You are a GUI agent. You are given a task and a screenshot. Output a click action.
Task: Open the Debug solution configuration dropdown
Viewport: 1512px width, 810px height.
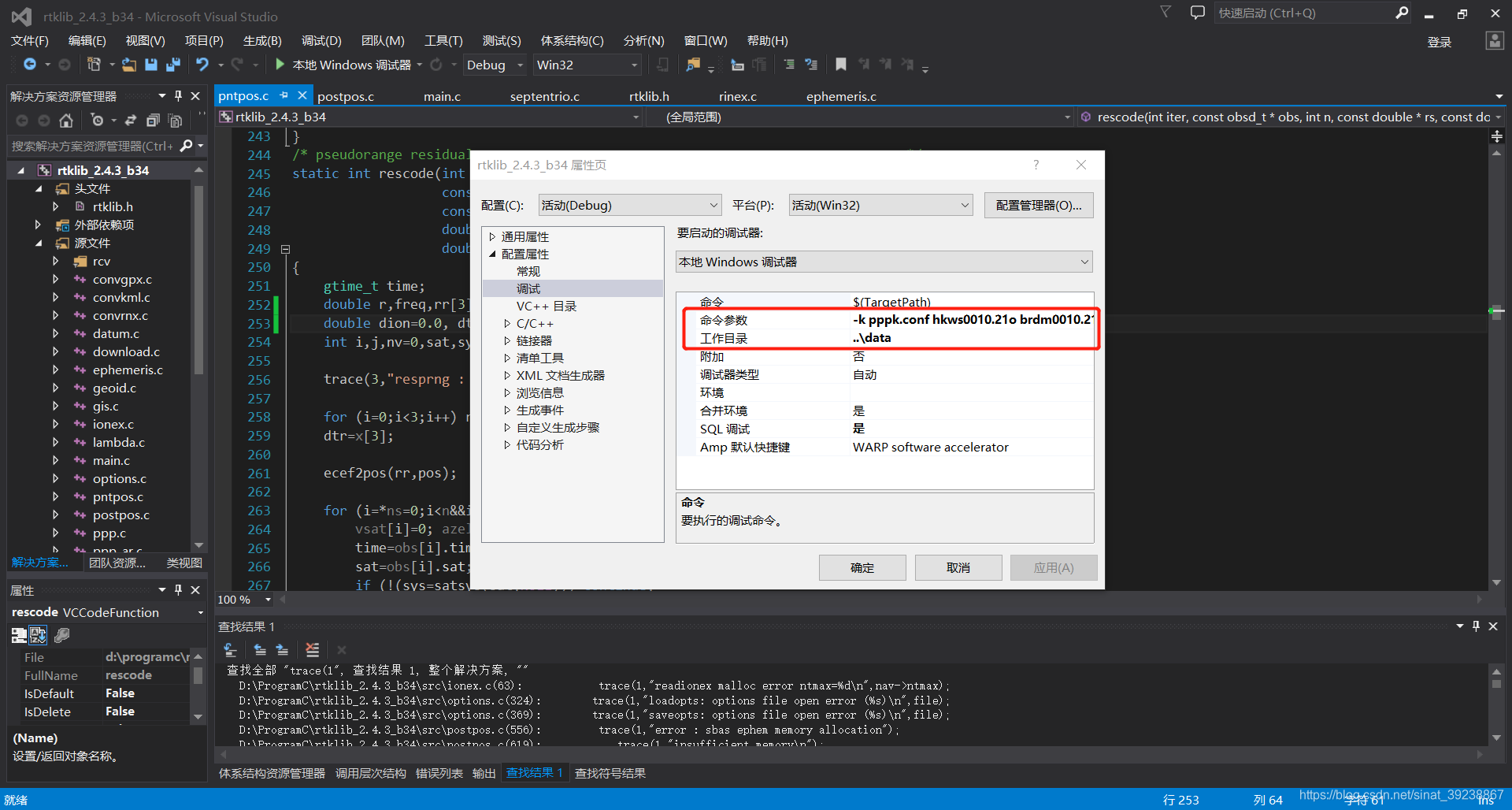pos(495,65)
